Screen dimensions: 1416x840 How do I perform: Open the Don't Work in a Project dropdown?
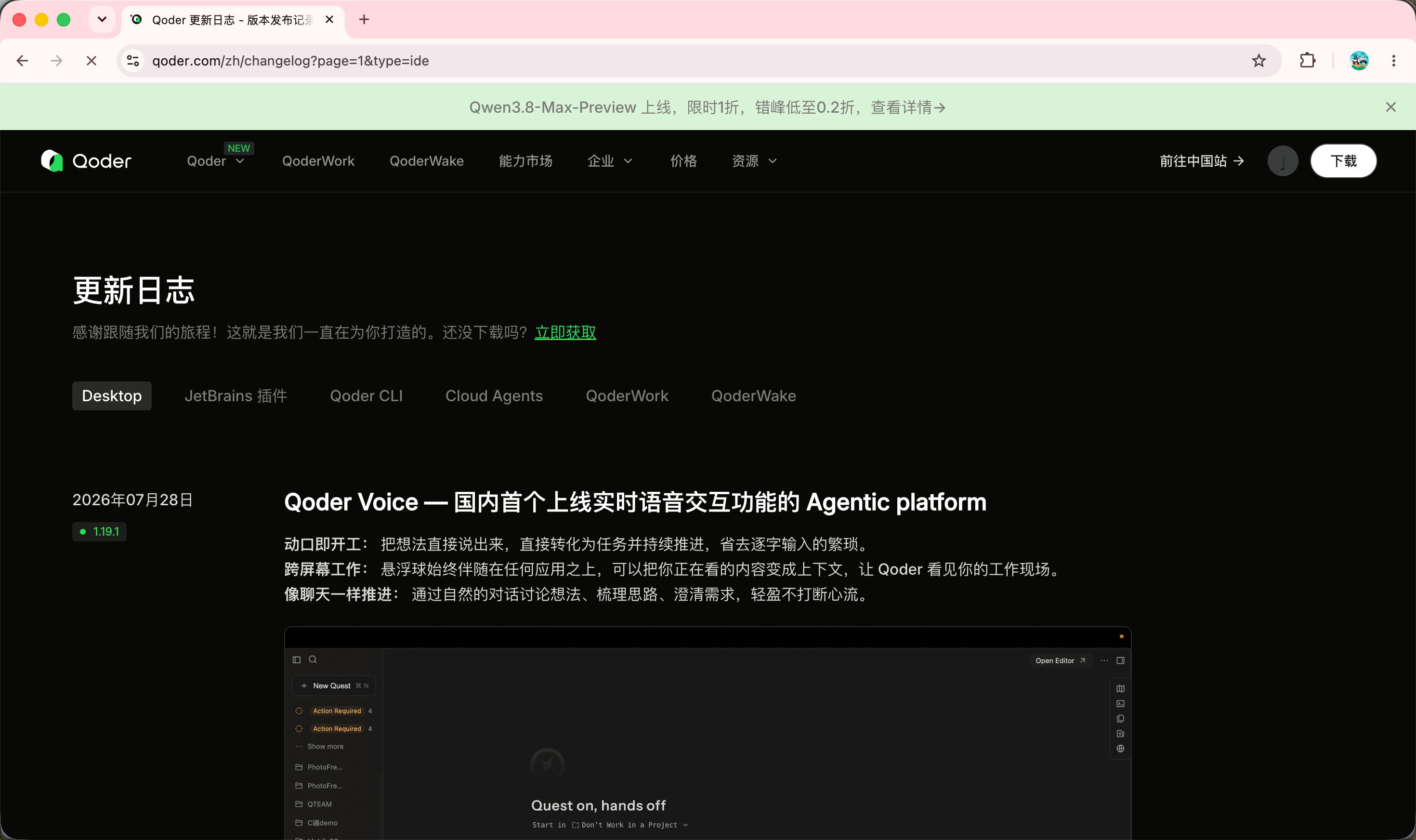coord(630,825)
